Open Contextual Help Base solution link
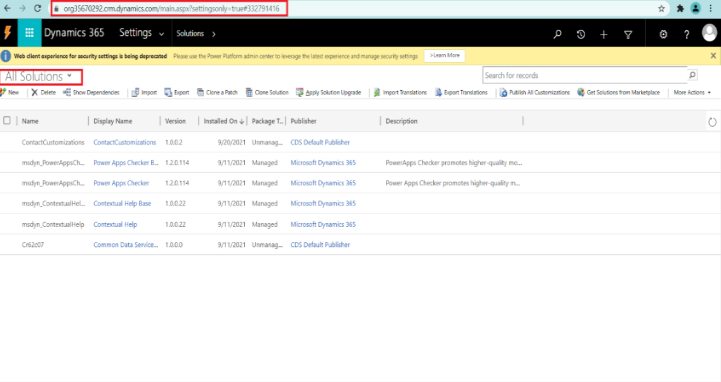The height and width of the screenshot is (382, 721). coord(122,204)
